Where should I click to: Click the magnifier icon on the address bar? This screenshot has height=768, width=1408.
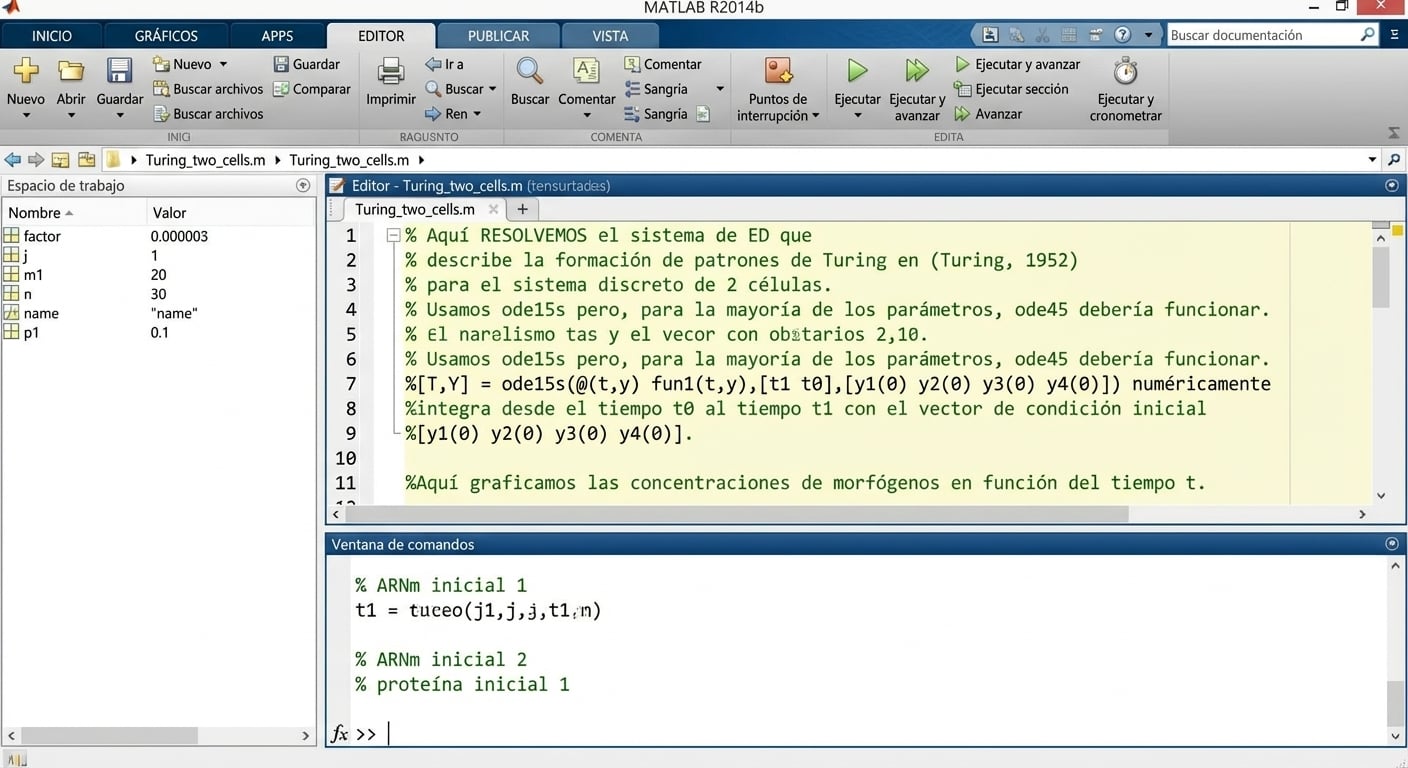point(1394,160)
